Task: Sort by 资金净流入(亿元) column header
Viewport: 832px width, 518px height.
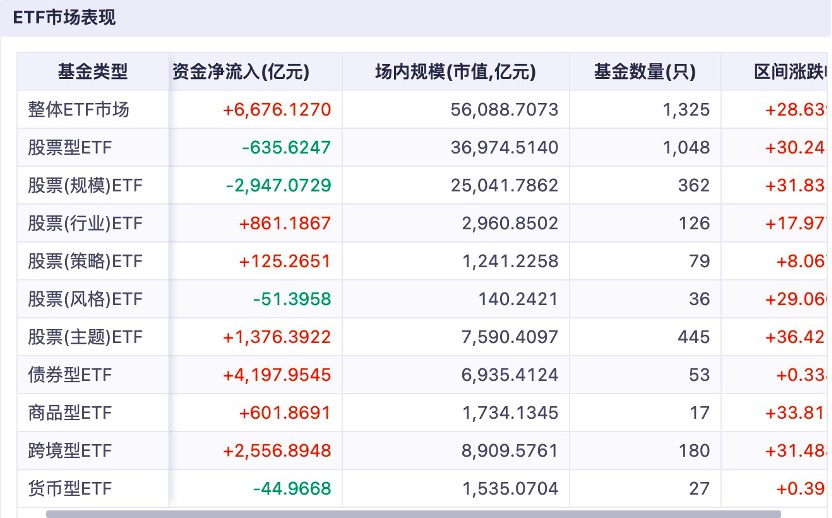Action: coord(241,72)
